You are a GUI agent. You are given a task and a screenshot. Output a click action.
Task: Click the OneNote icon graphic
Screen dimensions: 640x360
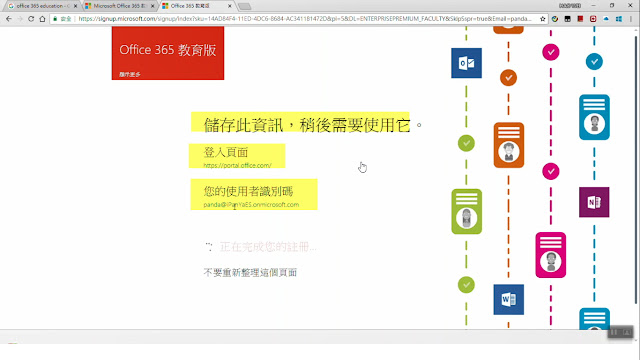click(x=594, y=202)
